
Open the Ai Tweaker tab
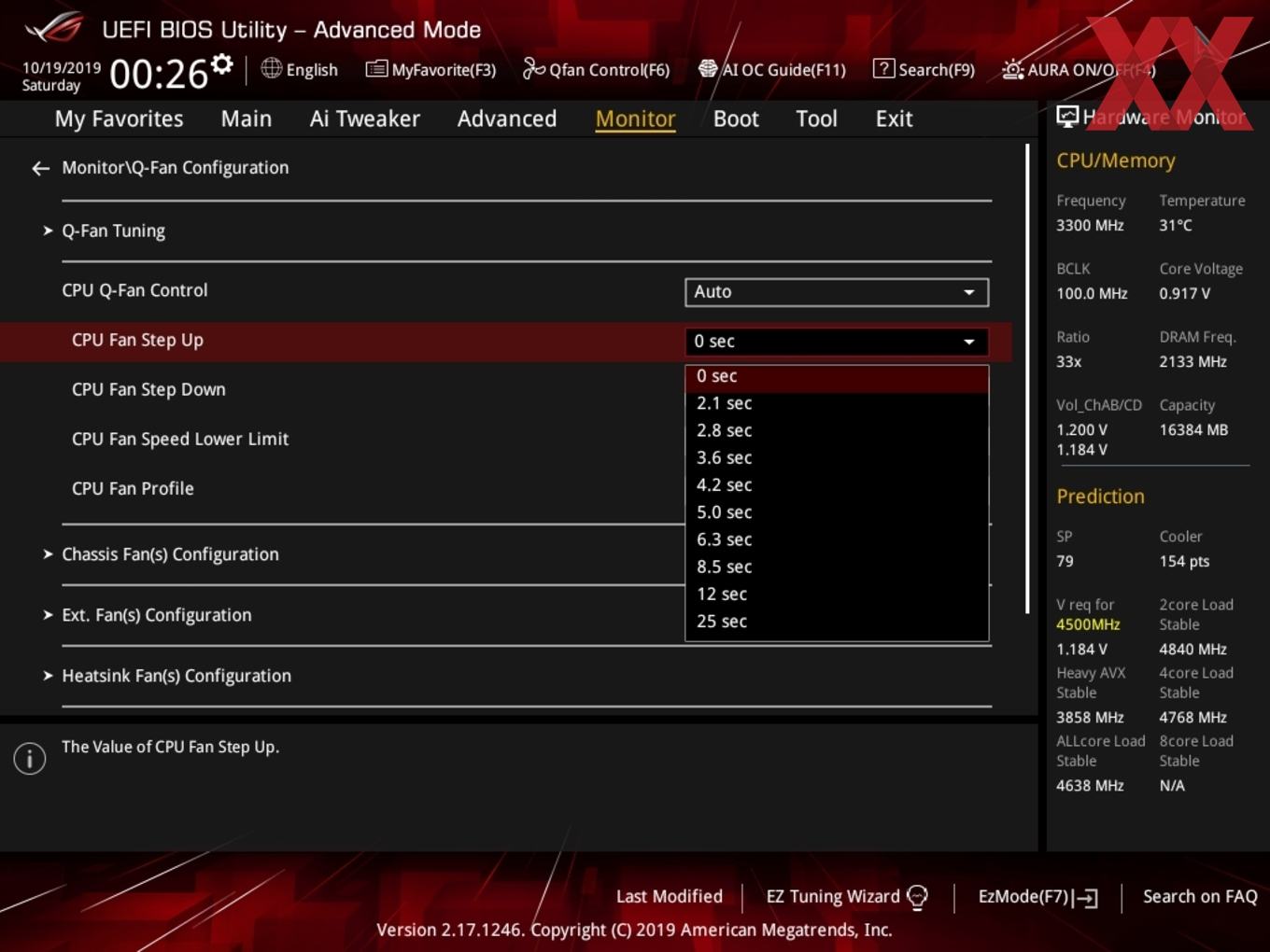click(x=365, y=119)
